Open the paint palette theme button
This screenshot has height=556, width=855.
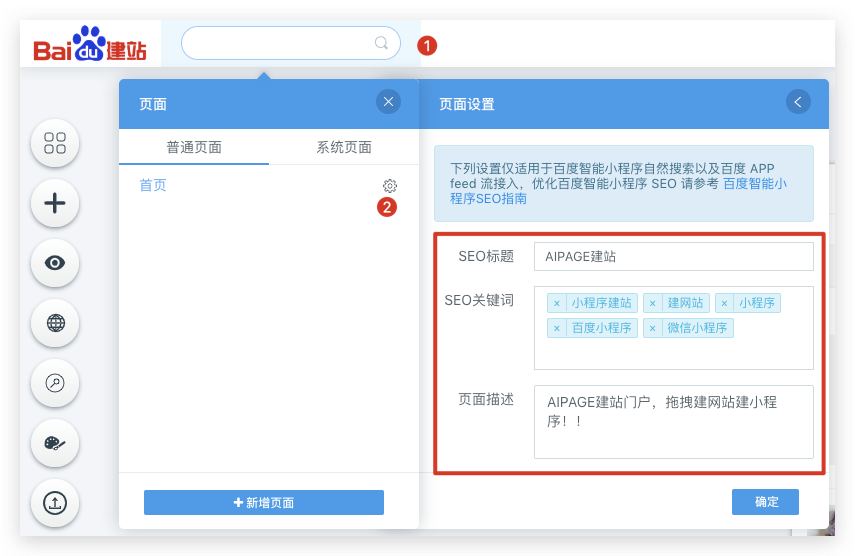pos(55,443)
